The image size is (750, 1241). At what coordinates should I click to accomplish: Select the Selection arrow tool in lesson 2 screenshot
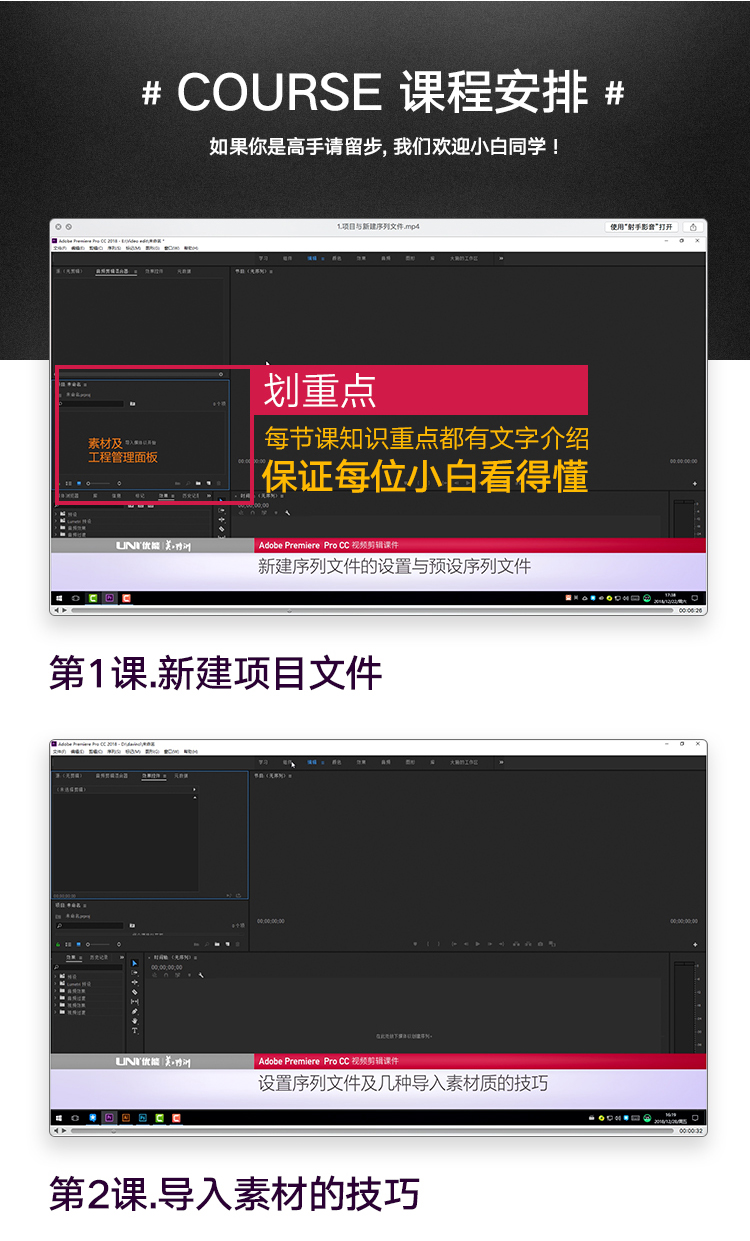(134, 963)
